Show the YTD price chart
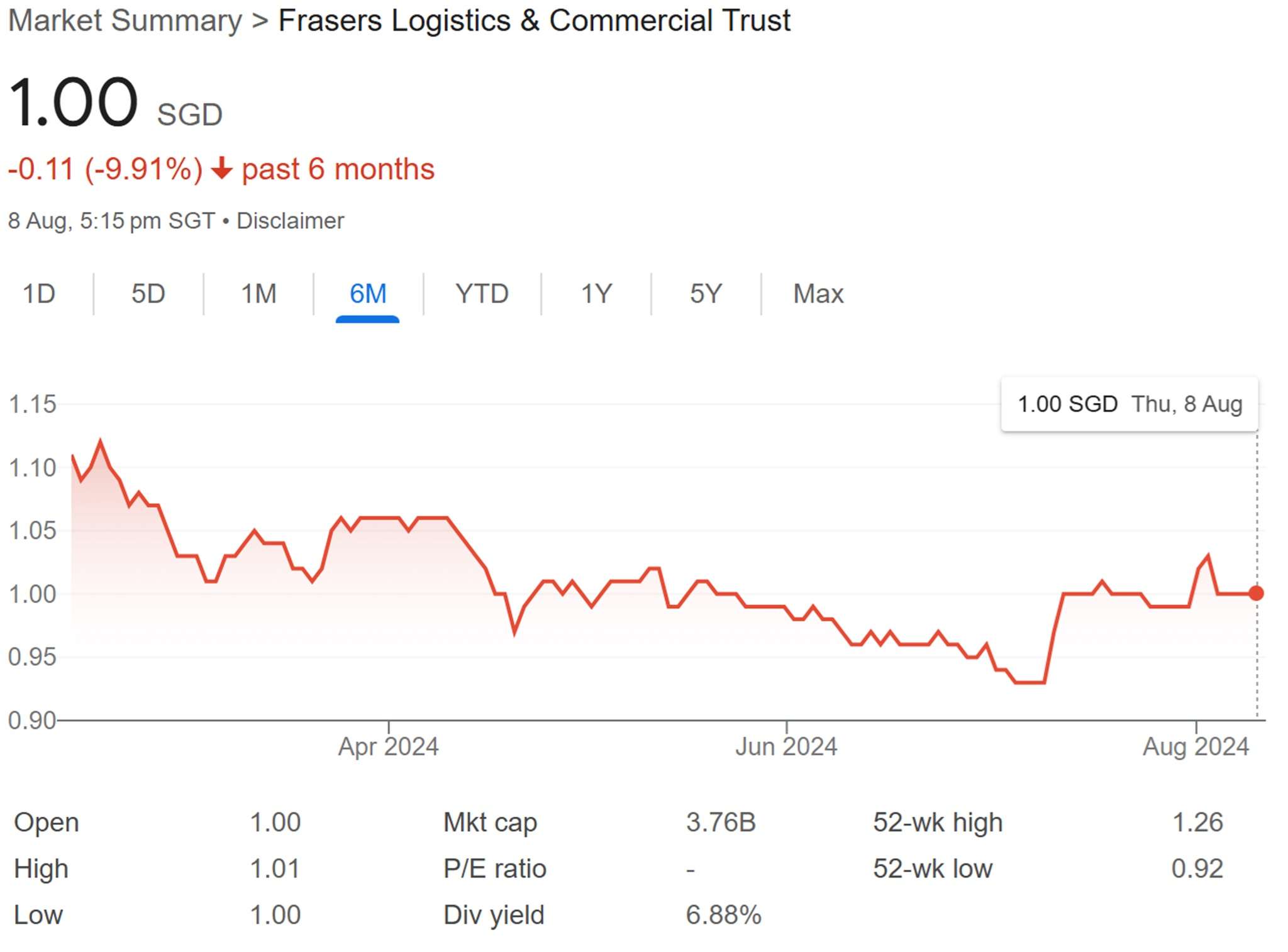Screen dimensions: 1288x952 [x=482, y=294]
